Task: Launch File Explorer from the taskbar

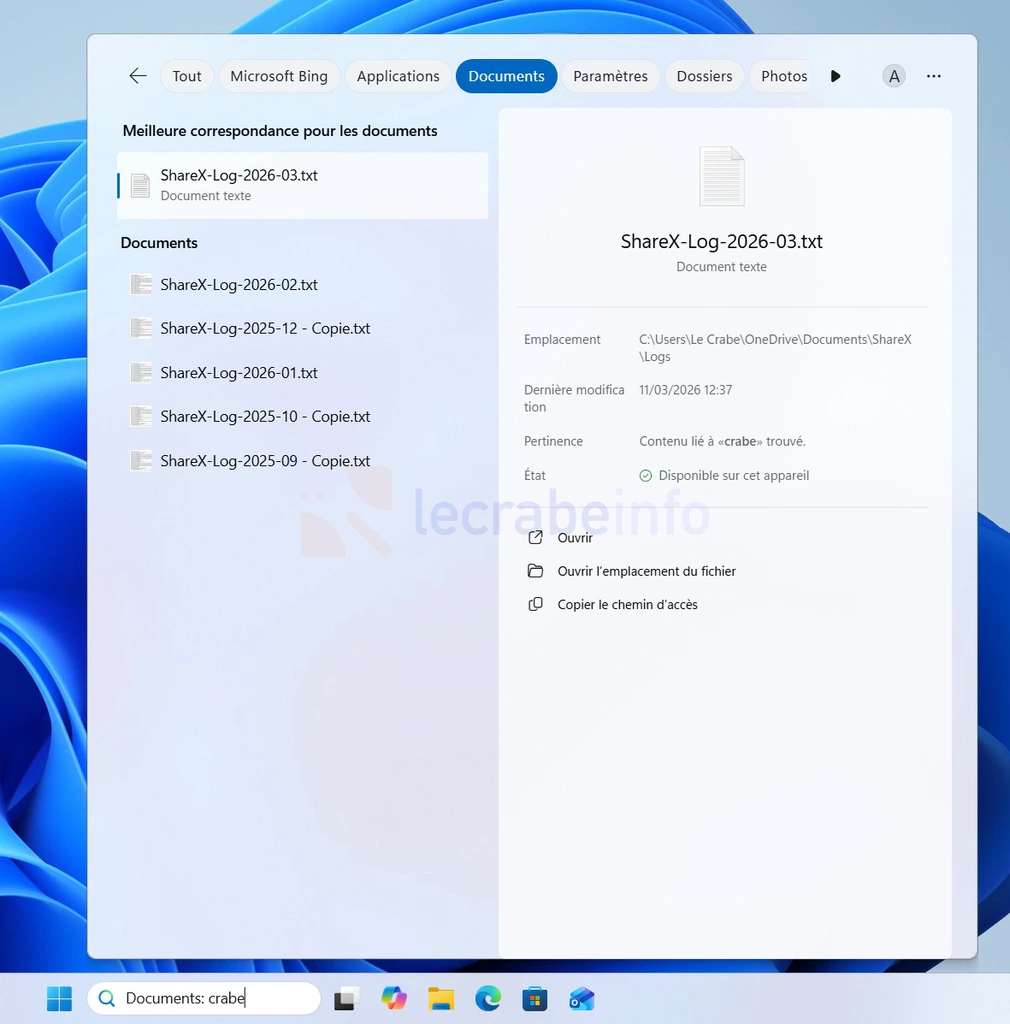Action: click(441, 998)
